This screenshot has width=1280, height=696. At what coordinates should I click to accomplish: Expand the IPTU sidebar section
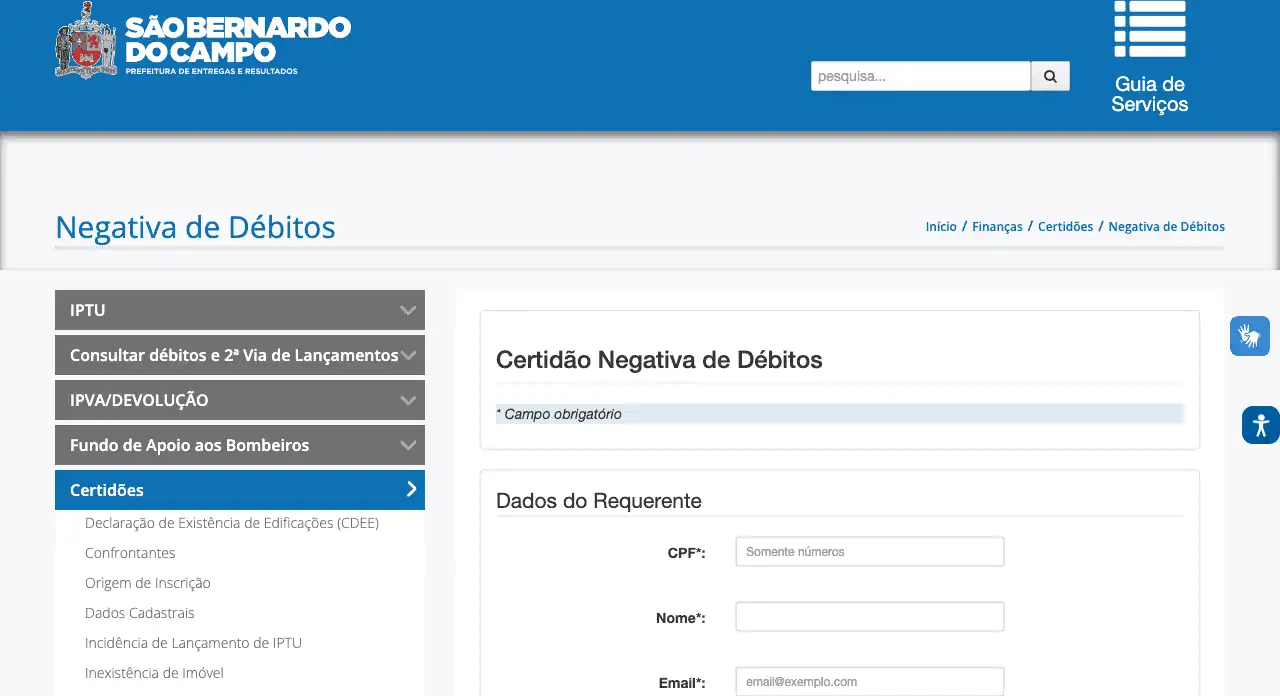240,310
